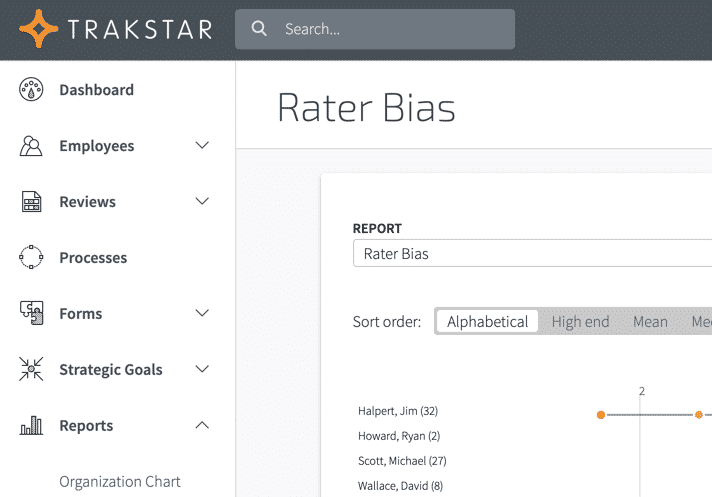
Task: Open the Dashboard page
Action: tap(97, 90)
